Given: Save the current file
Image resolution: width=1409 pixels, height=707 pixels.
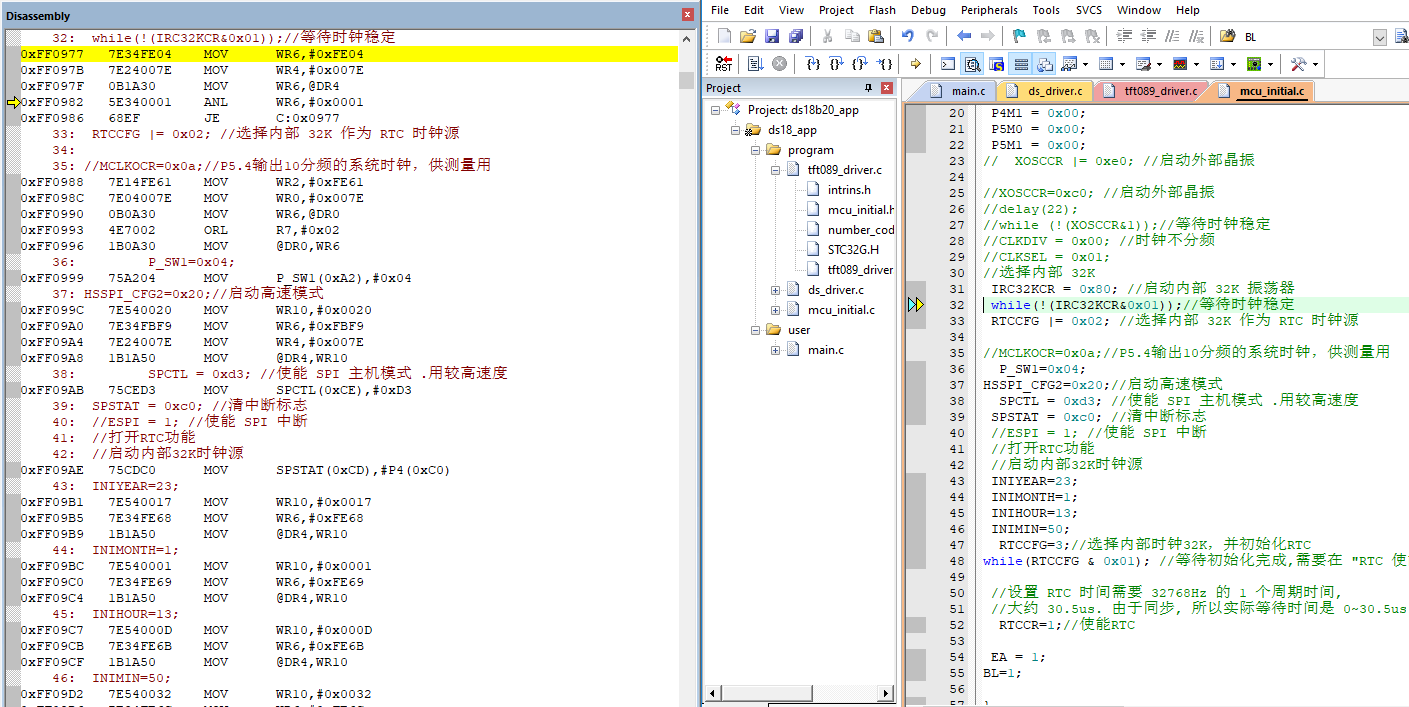Looking at the screenshot, I should (772, 36).
